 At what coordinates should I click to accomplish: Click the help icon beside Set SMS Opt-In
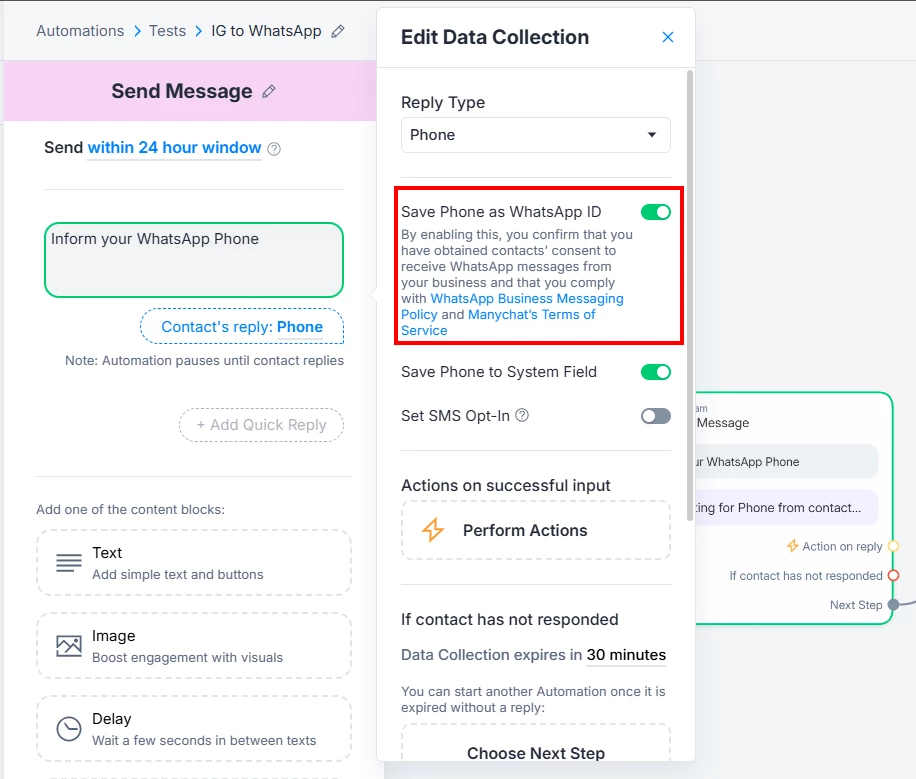(x=522, y=416)
